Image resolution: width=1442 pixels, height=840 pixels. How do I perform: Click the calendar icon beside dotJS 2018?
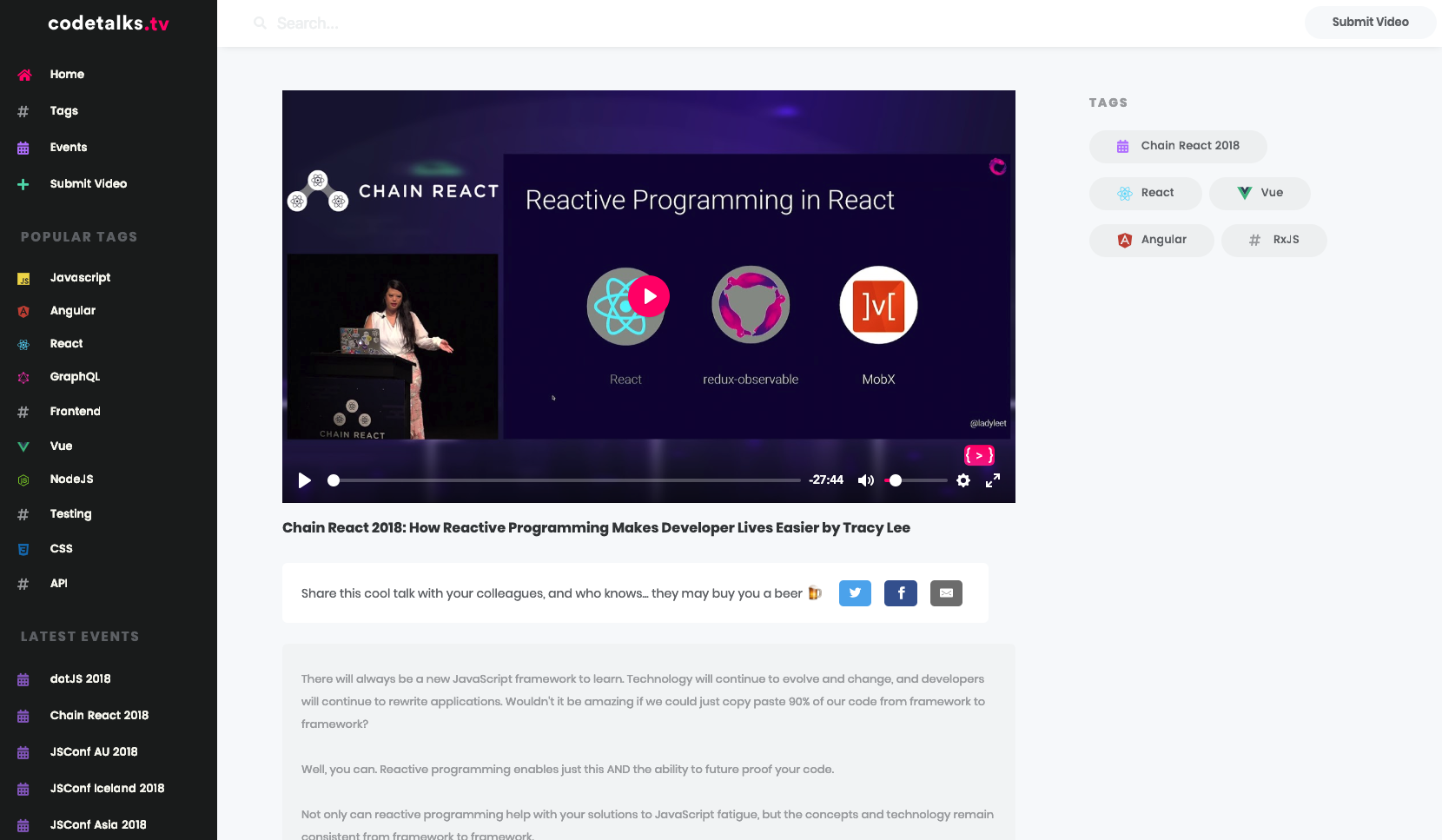click(x=23, y=679)
